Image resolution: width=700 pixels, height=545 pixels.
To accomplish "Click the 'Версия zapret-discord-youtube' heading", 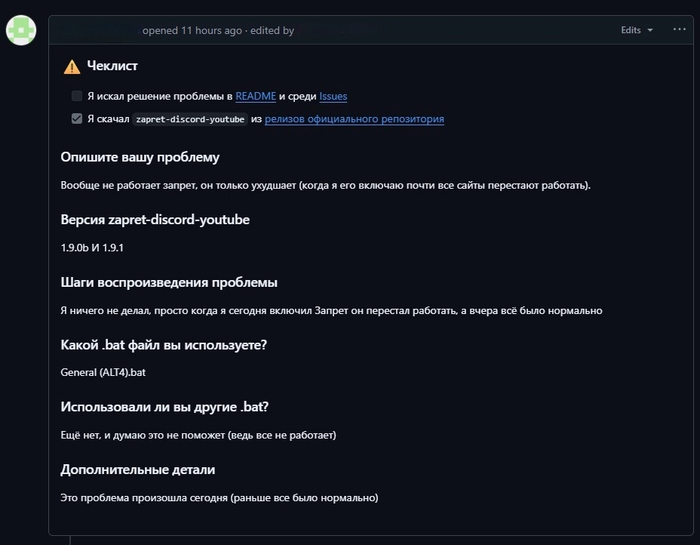I will click(155, 219).
